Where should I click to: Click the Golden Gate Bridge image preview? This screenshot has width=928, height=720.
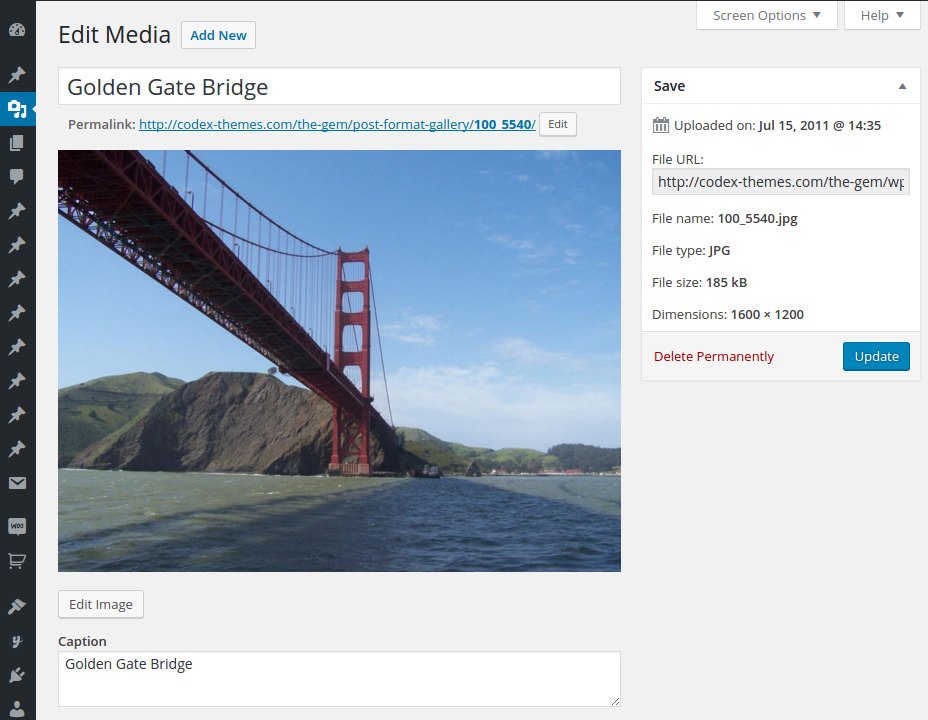click(339, 361)
